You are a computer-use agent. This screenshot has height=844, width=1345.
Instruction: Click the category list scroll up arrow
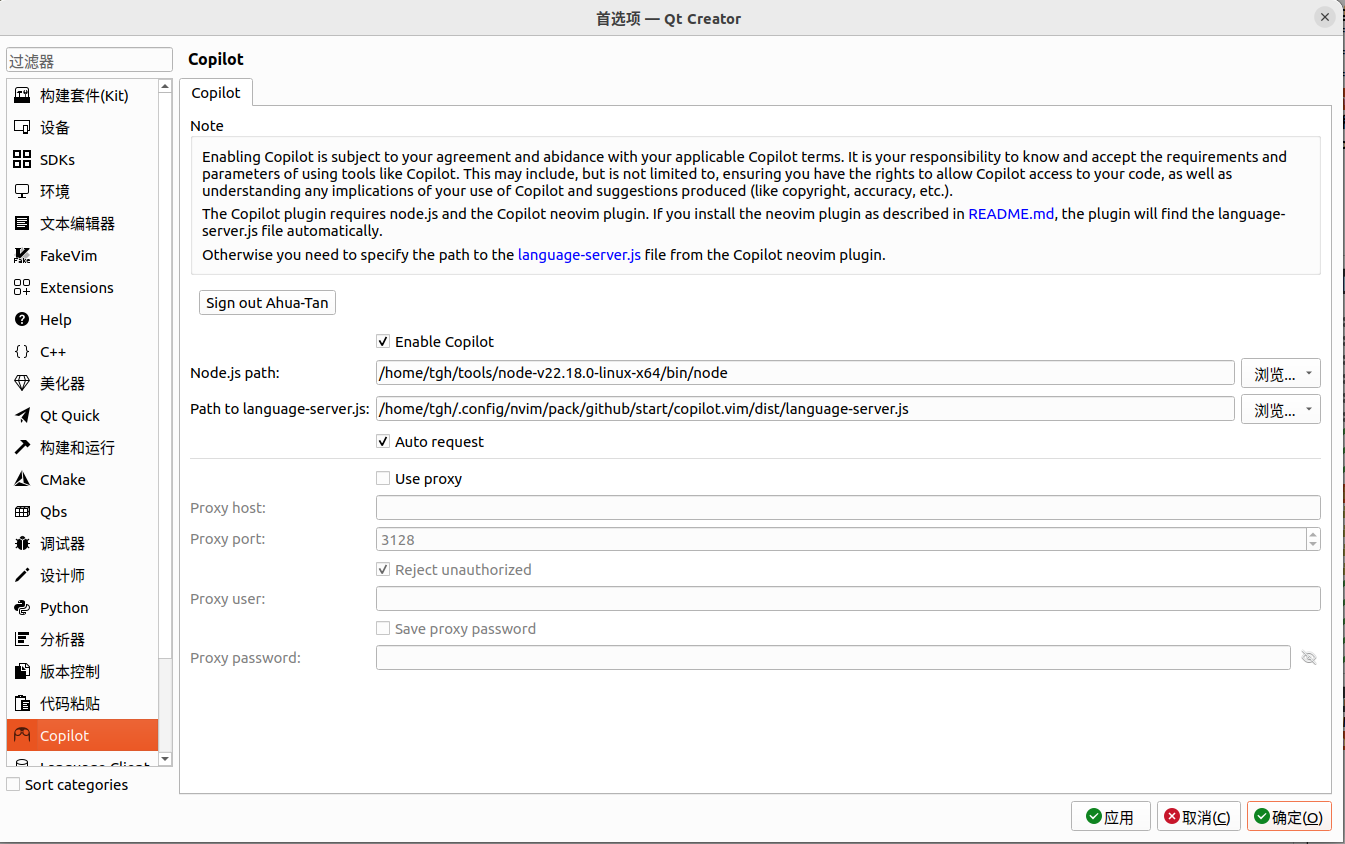pyautogui.click(x=166, y=86)
